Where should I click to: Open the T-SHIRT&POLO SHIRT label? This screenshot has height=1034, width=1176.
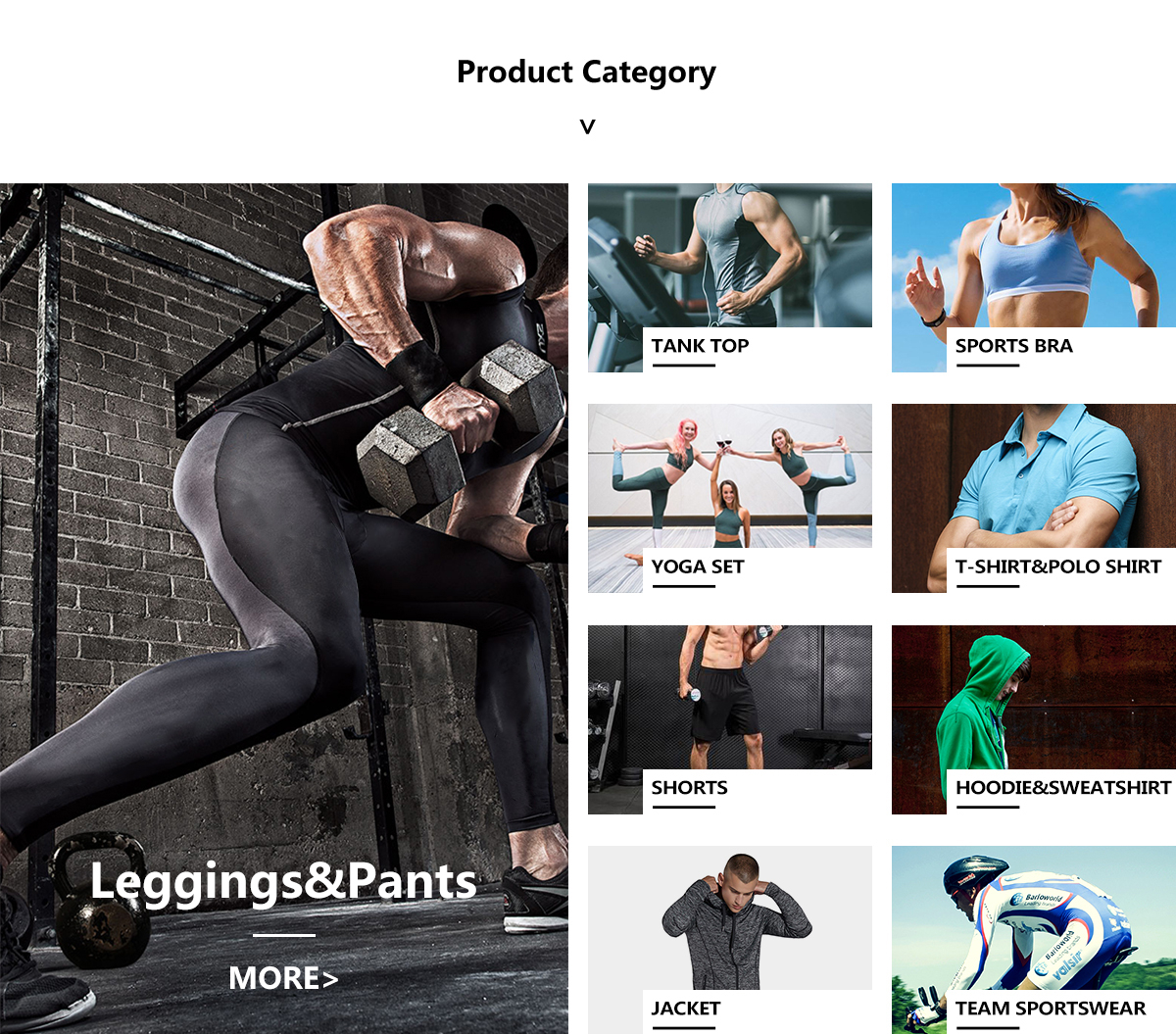(1058, 566)
